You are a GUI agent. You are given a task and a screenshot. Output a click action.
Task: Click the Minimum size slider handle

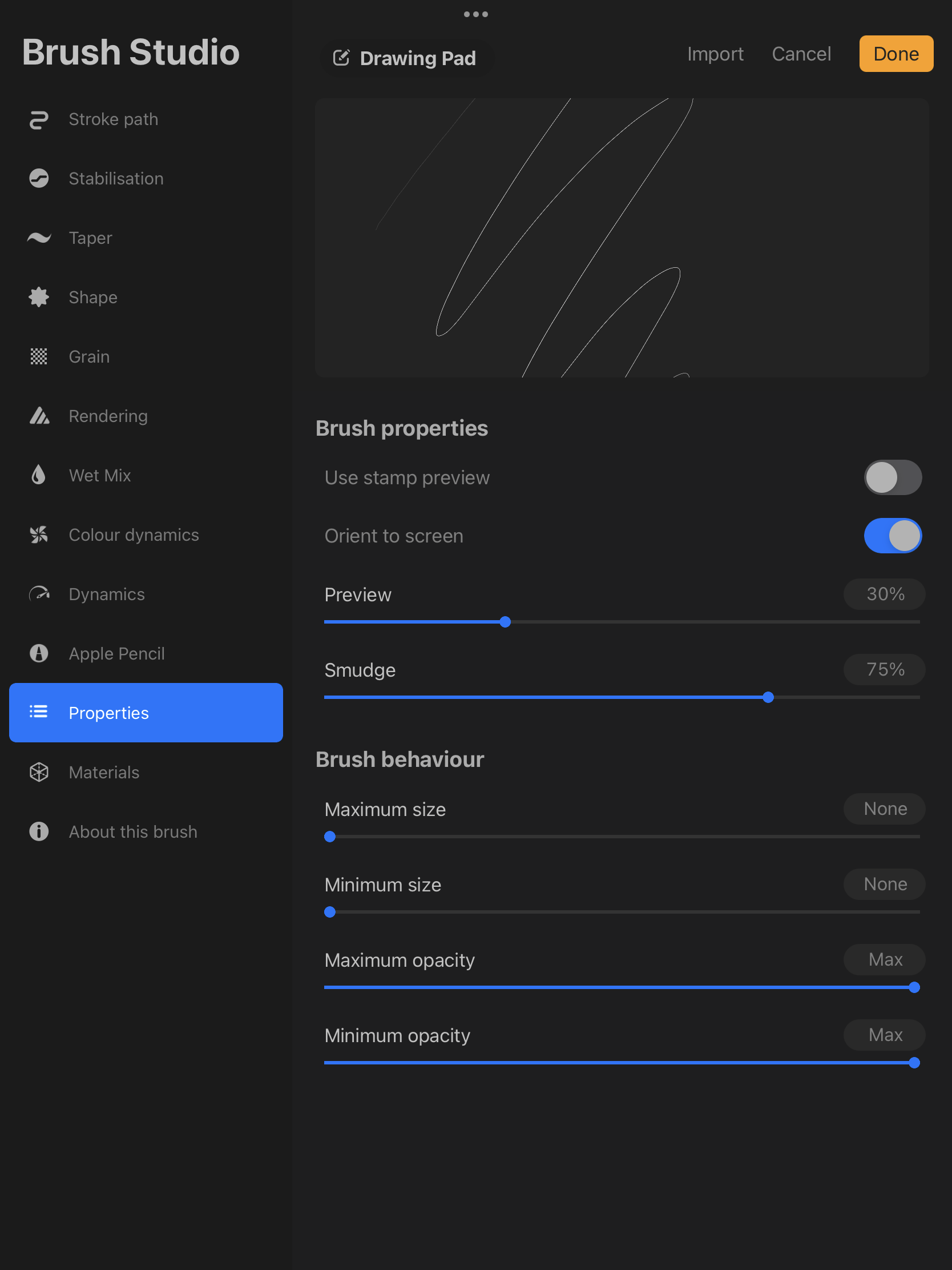[330, 912]
